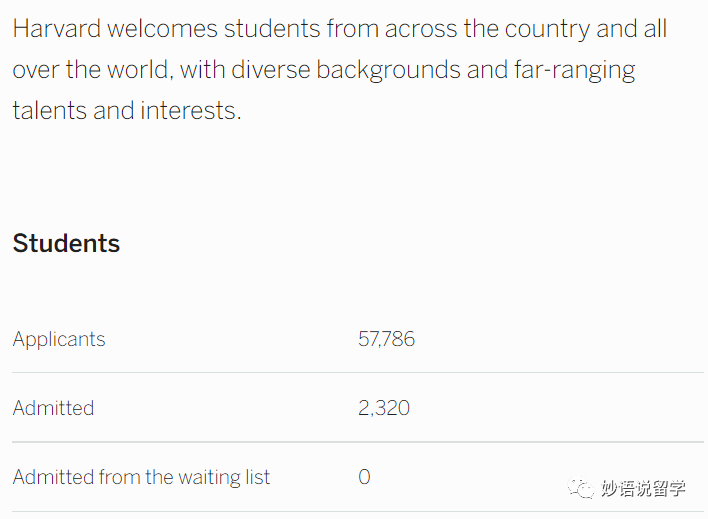
Task: Select the Students section heading
Action: (x=66, y=243)
